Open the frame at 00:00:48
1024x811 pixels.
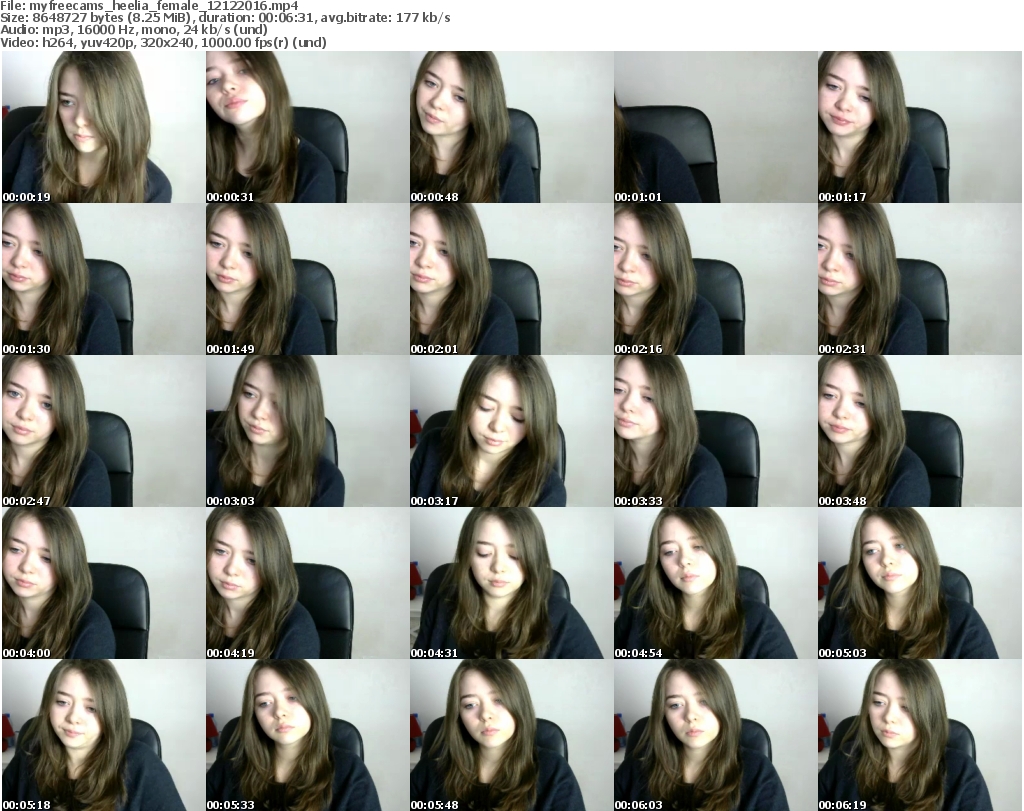[511, 127]
